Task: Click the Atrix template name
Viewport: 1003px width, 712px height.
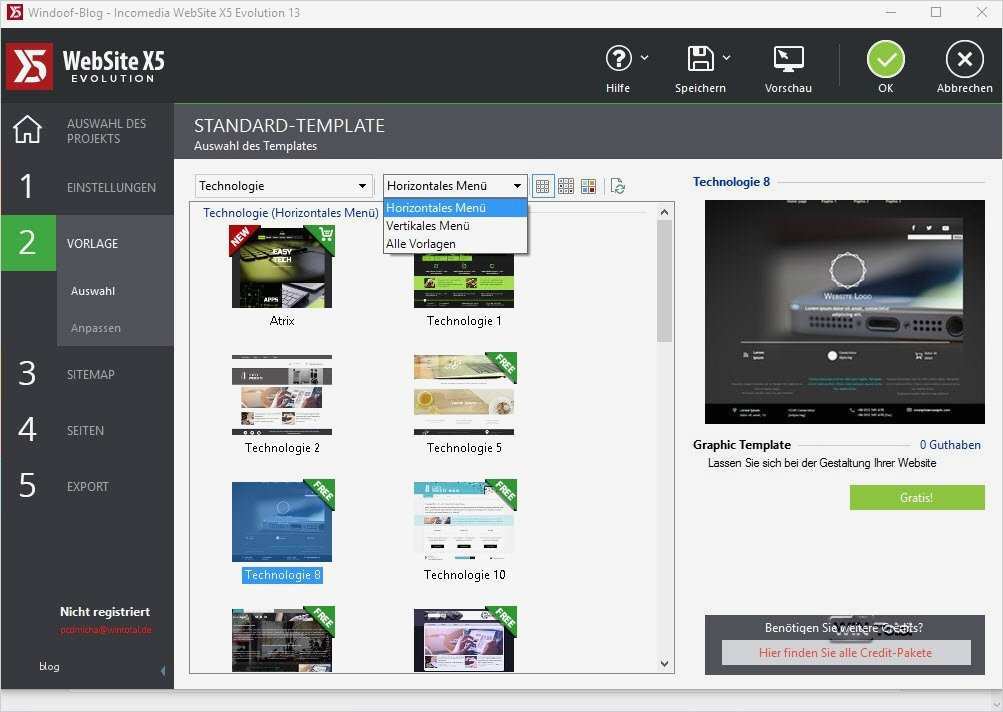Action: click(282, 321)
